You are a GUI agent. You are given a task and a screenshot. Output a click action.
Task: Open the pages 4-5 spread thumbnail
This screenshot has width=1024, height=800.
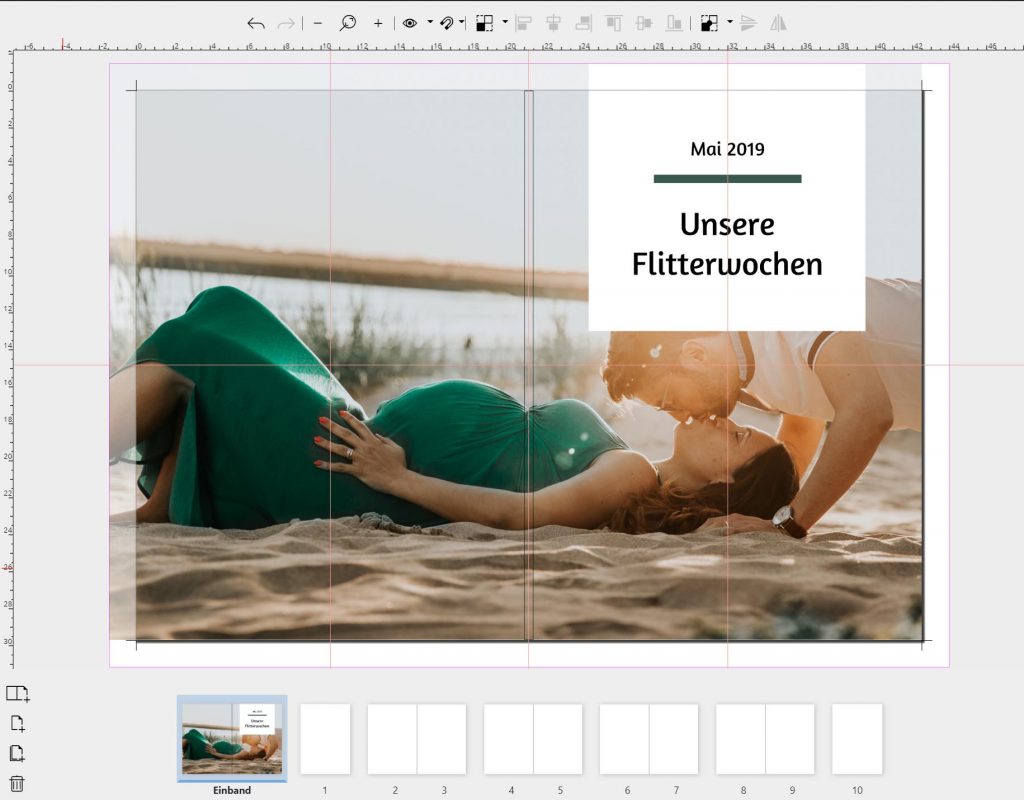pyautogui.click(x=533, y=739)
